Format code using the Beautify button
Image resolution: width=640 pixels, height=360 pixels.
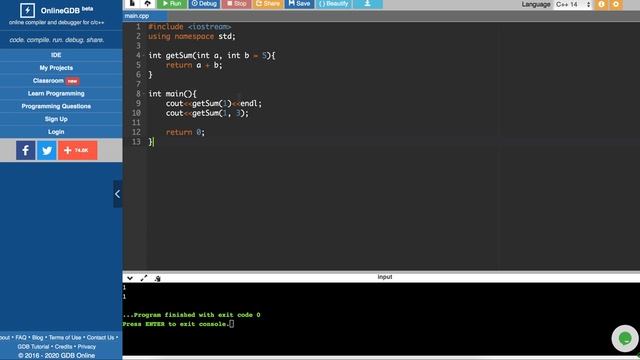[x=334, y=4]
